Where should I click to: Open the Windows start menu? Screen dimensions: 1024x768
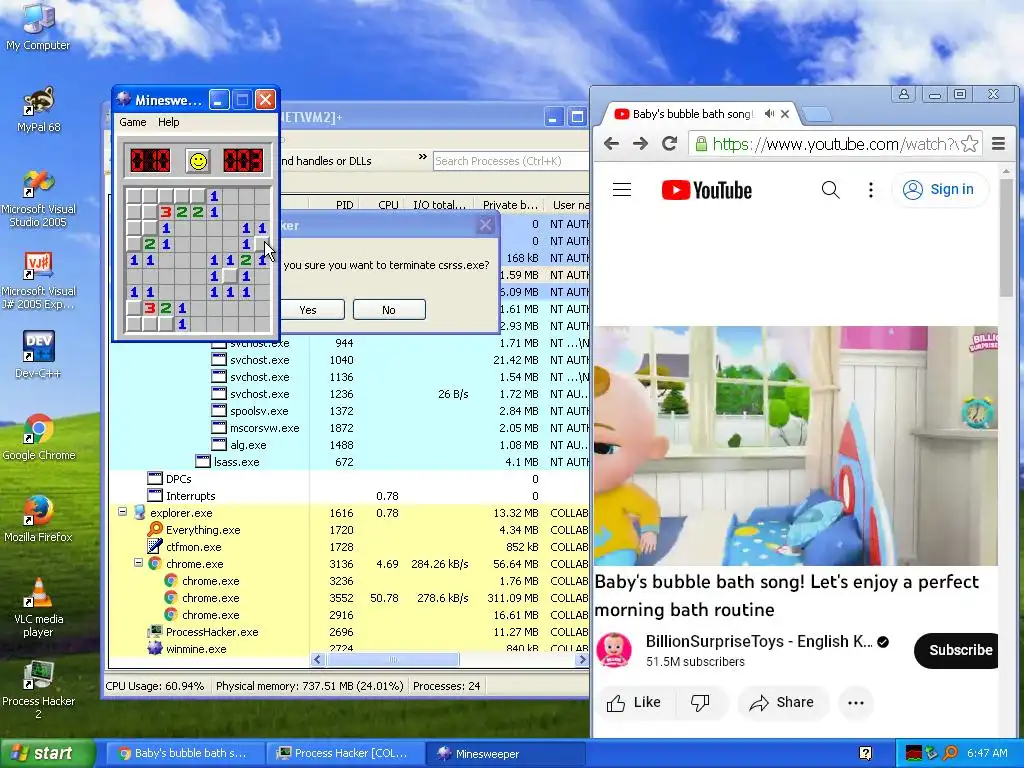click(x=47, y=754)
